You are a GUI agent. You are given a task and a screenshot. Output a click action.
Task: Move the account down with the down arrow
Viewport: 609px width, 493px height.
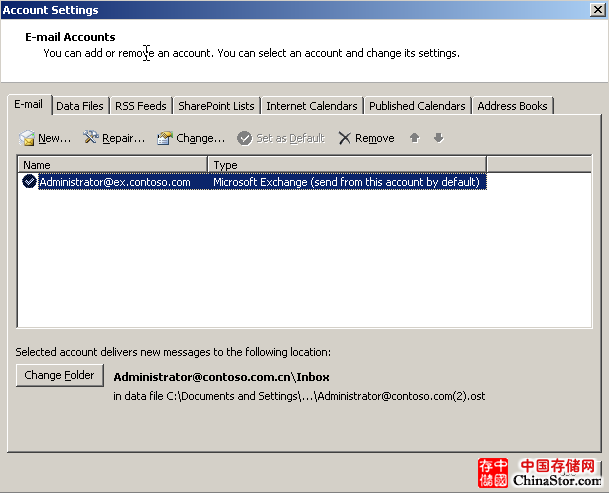[x=438, y=138]
